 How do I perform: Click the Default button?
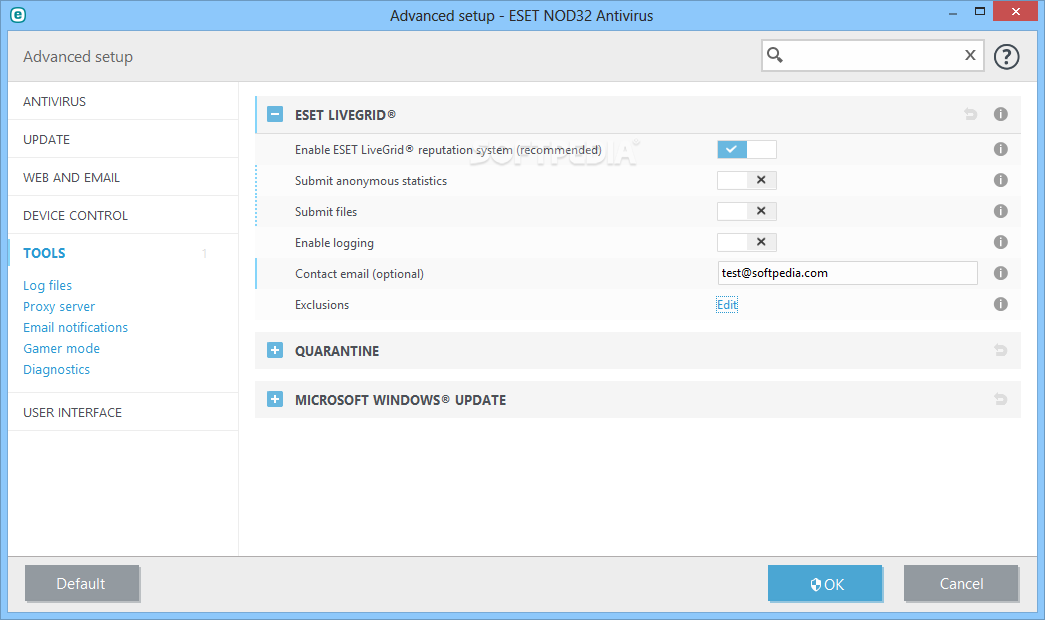81,583
